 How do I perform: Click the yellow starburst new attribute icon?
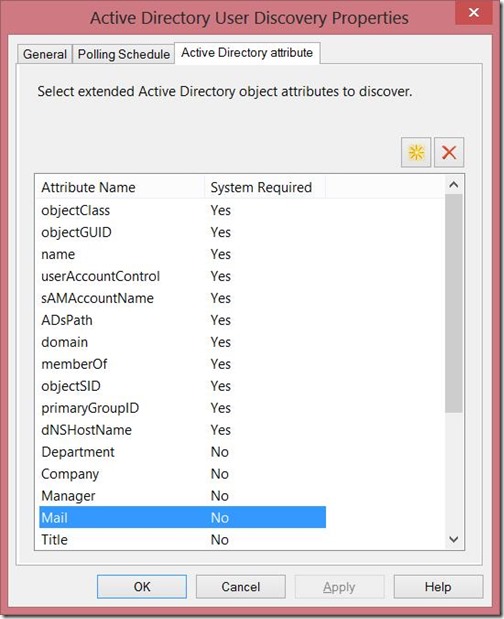tap(416, 152)
